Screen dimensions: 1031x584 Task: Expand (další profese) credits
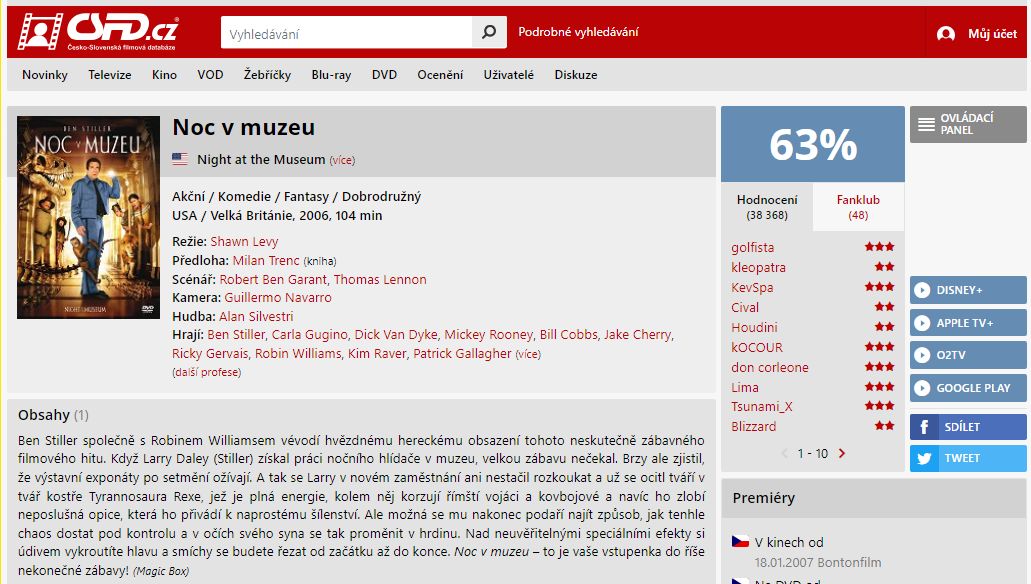[x=206, y=372]
